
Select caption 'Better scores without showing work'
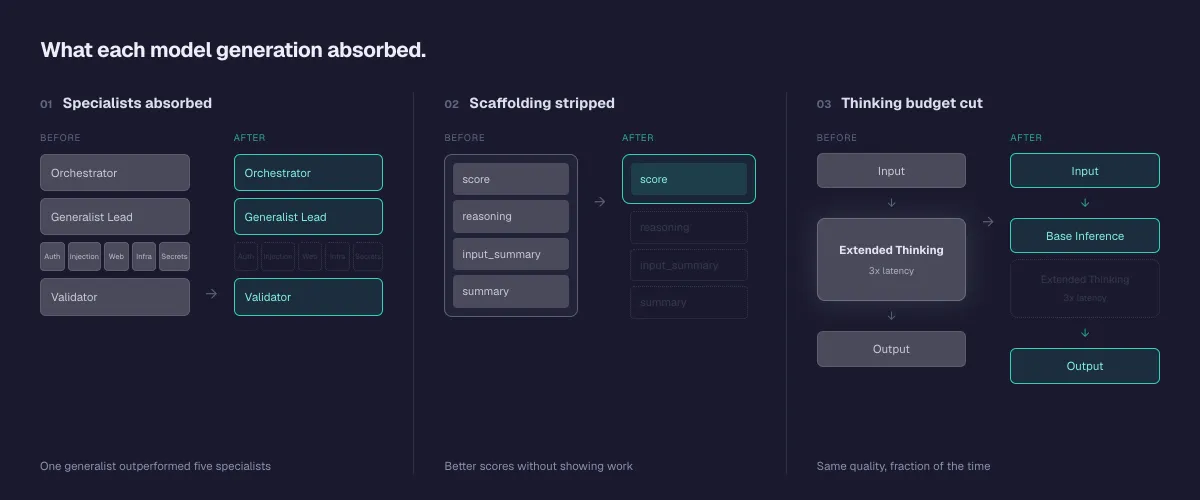538,466
